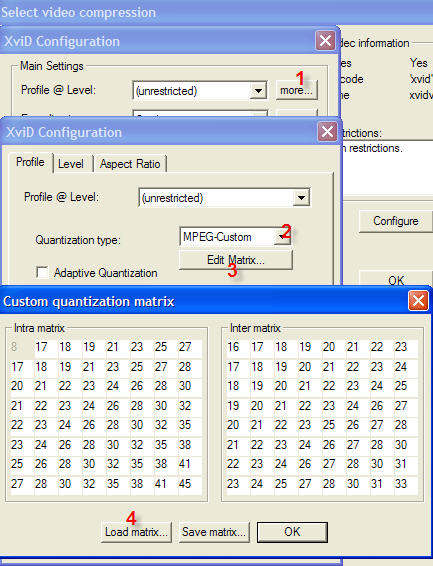Close the Custom quantization matrix dialog

pyautogui.click(x=418, y=301)
